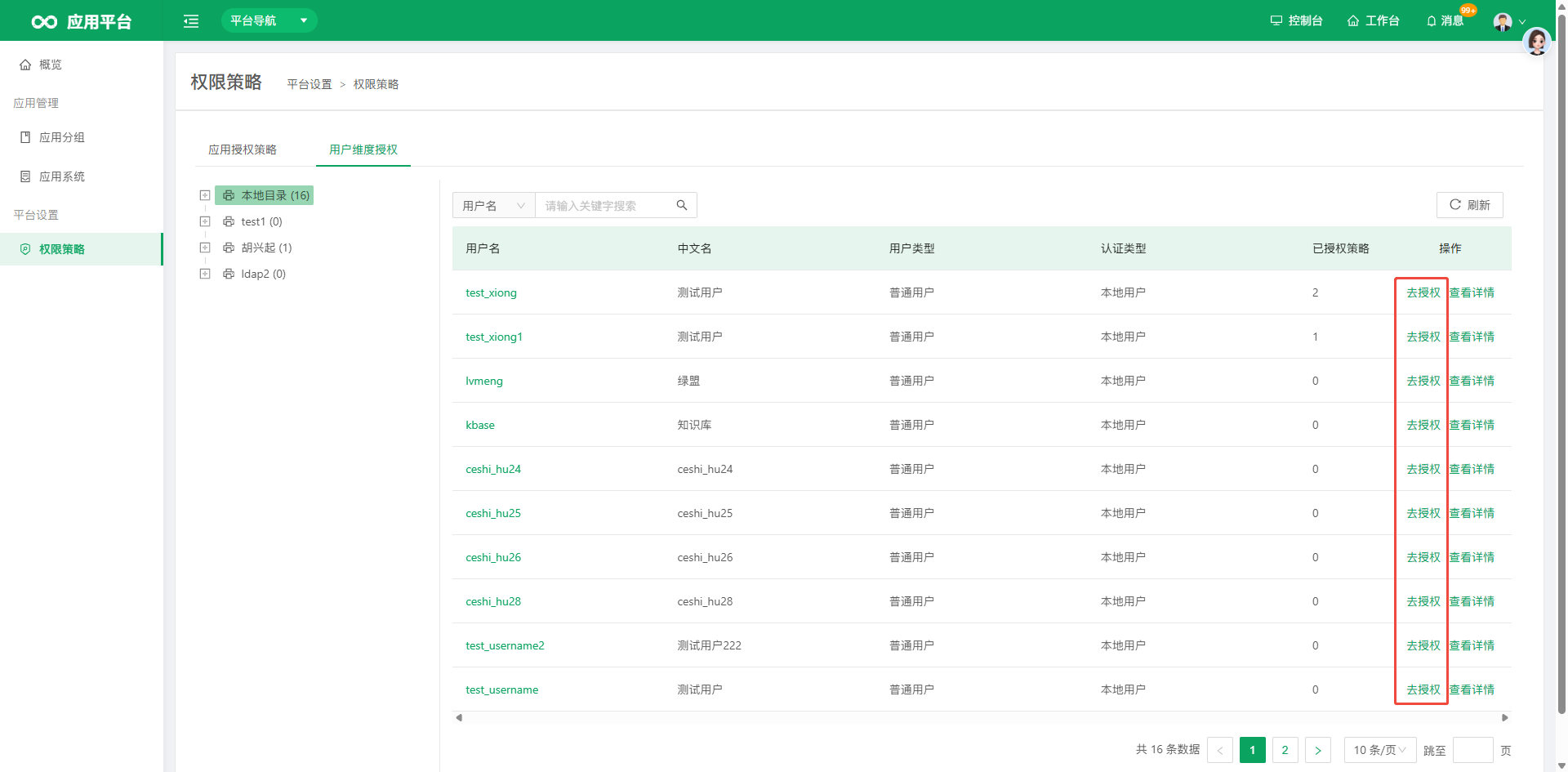
Task: Click 去授权 for test_username
Action: pos(1423,689)
